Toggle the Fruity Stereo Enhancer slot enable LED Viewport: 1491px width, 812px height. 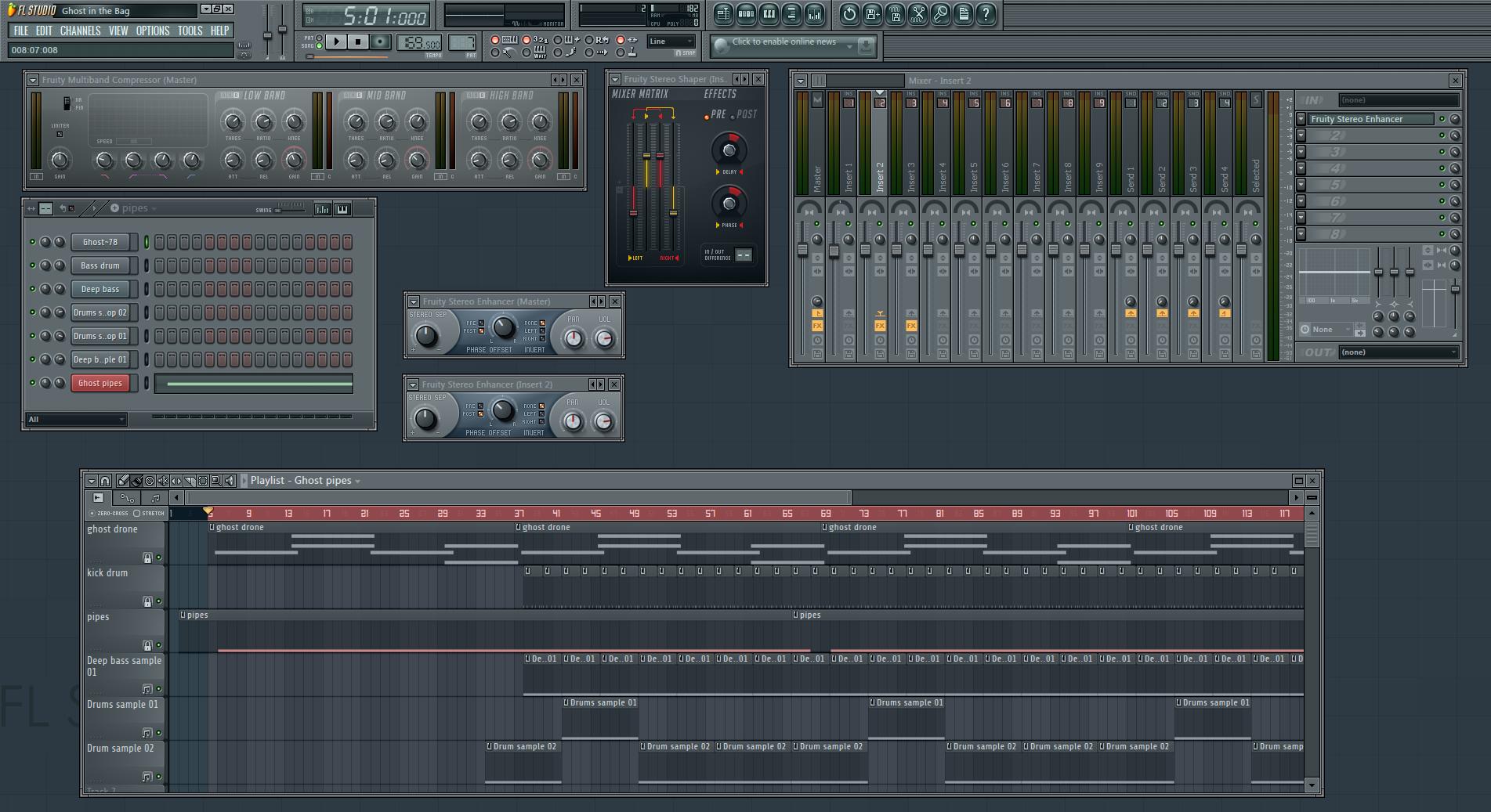pyautogui.click(x=1442, y=119)
